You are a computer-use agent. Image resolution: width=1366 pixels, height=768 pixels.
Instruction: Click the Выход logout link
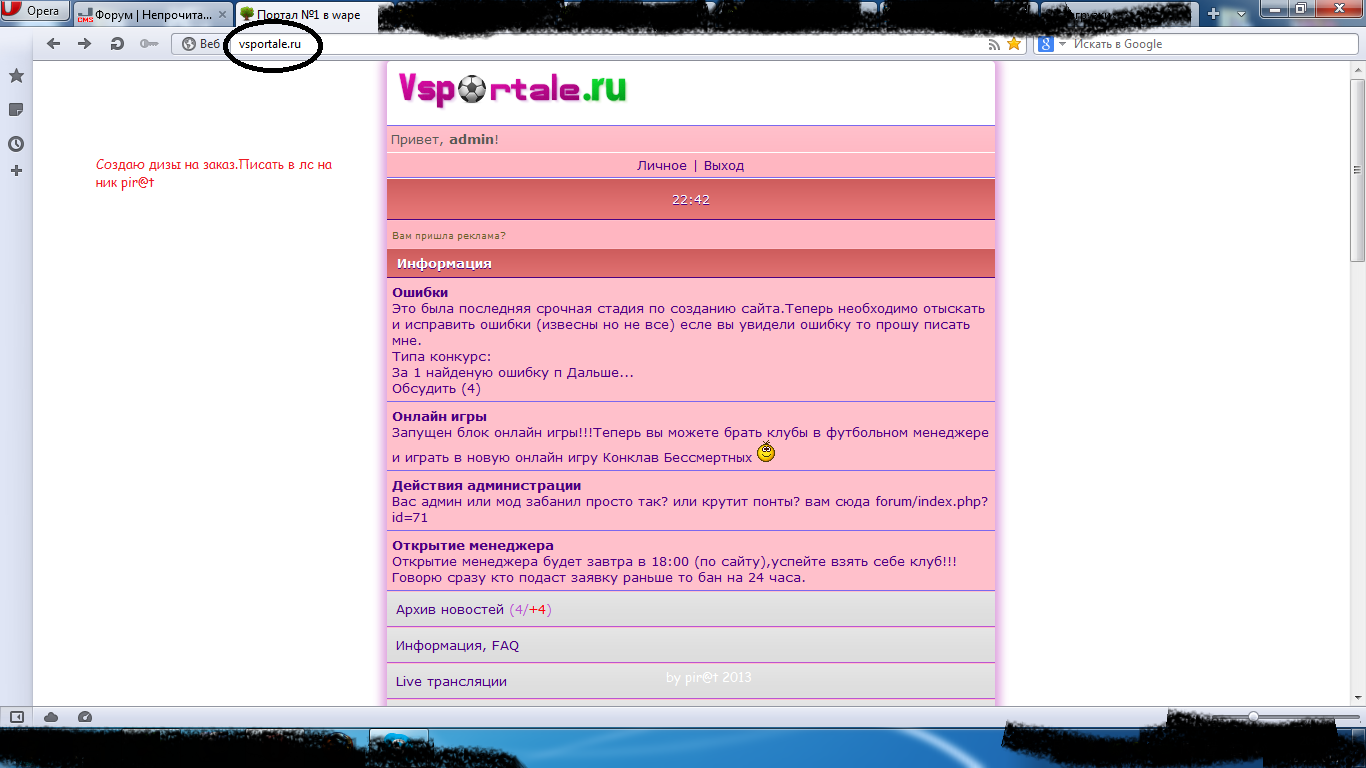coord(724,166)
